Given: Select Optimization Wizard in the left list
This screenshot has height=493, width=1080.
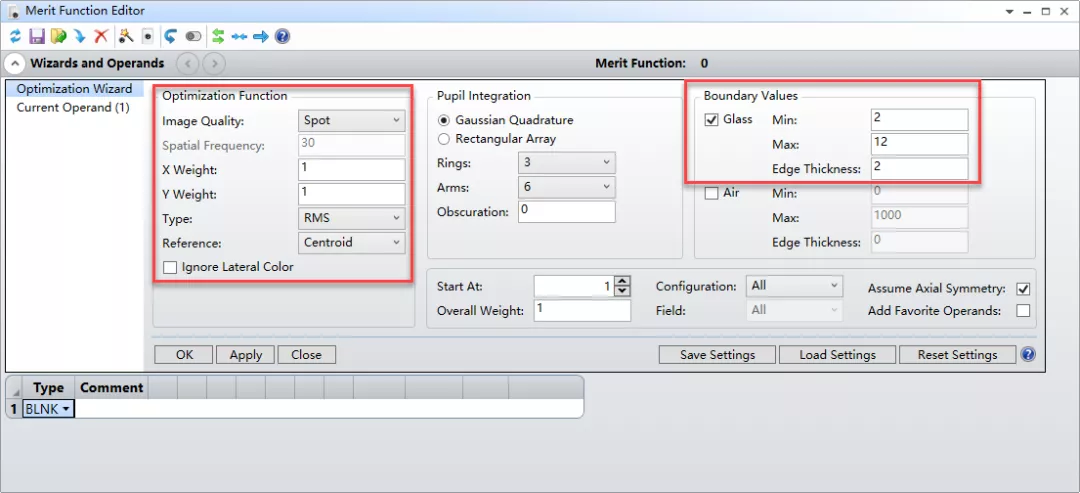Looking at the screenshot, I should [x=74, y=89].
